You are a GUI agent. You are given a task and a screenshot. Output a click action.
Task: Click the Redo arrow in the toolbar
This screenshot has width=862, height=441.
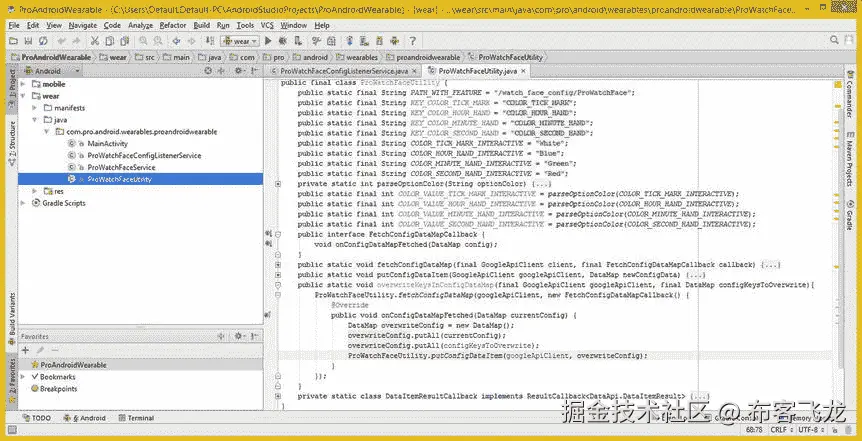[76, 41]
